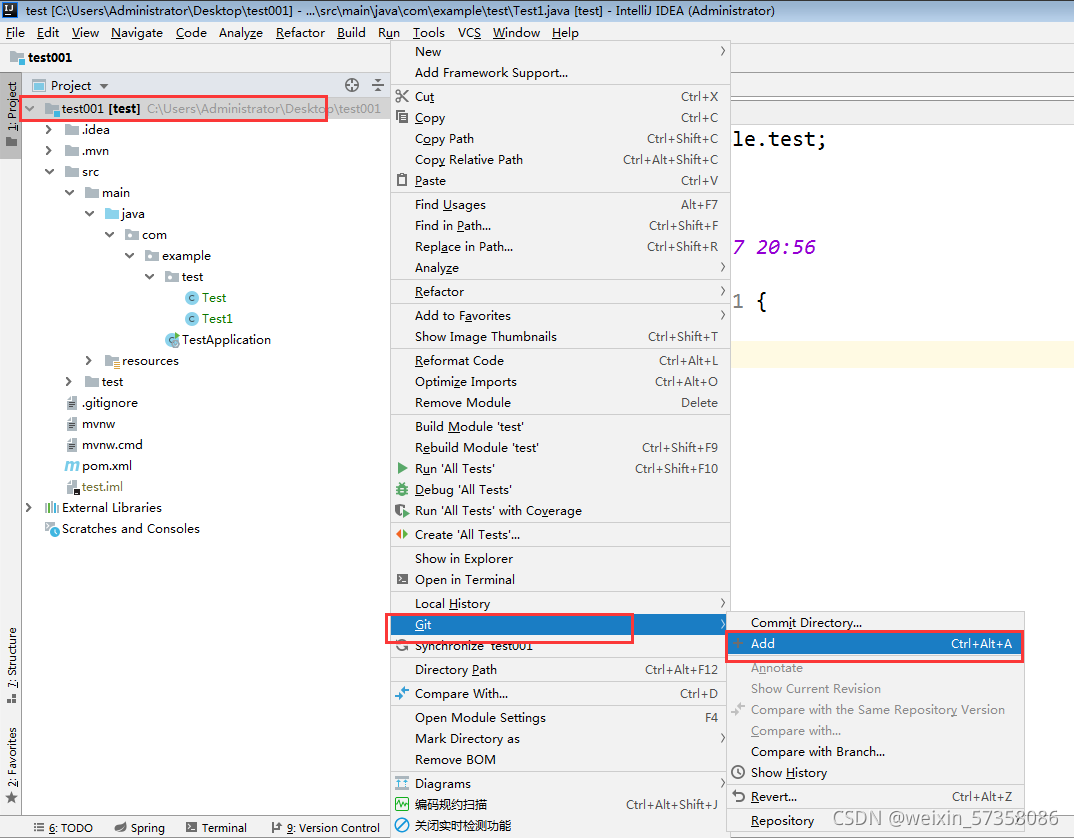Viewport: 1074px width, 838px height.
Task: Choose Copy Relative Path
Action: point(559,160)
